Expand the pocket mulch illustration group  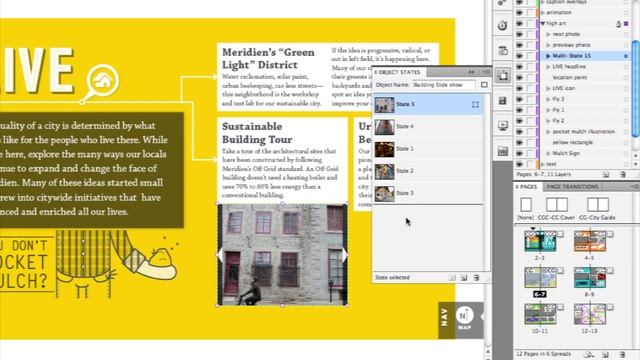pos(548,132)
